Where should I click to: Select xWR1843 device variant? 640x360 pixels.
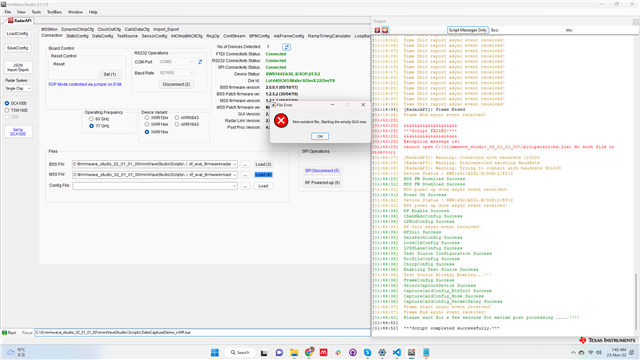(x=177, y=124)
